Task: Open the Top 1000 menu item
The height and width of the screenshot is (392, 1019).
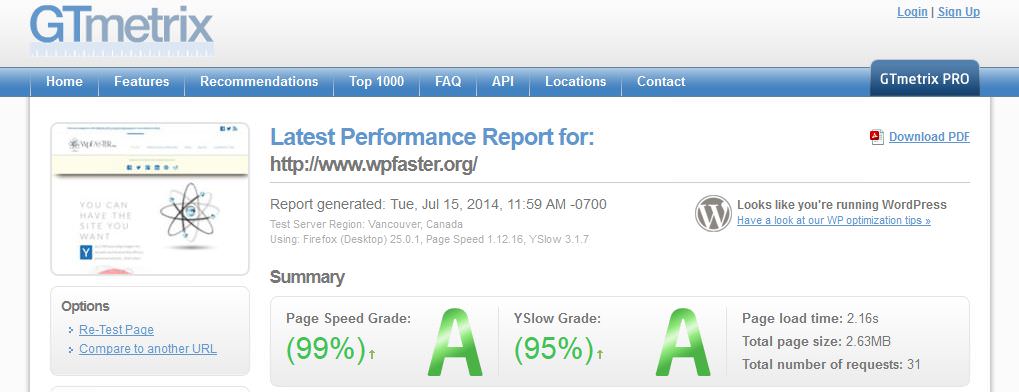Action: tap(376, 82)
